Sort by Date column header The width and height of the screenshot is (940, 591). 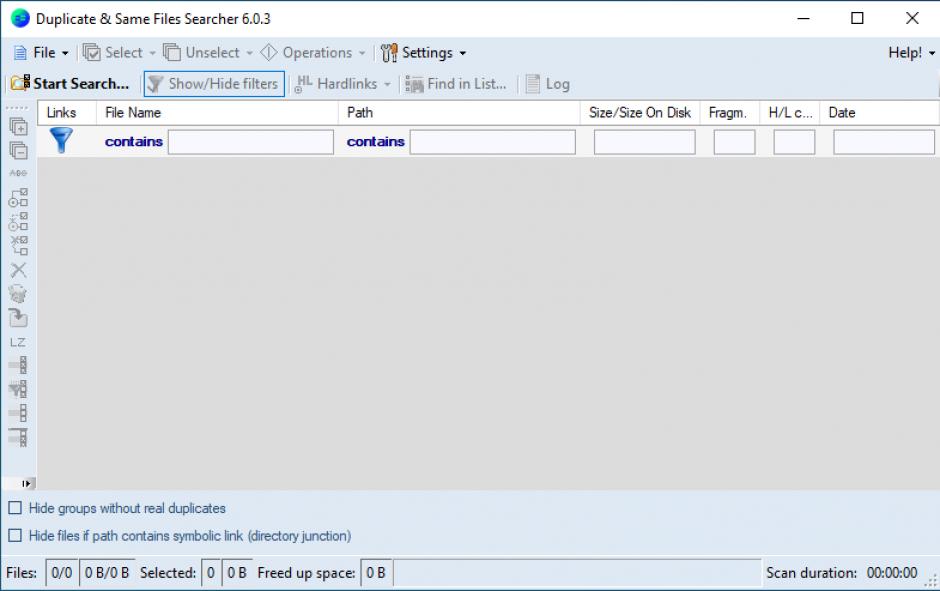[879, 113]
